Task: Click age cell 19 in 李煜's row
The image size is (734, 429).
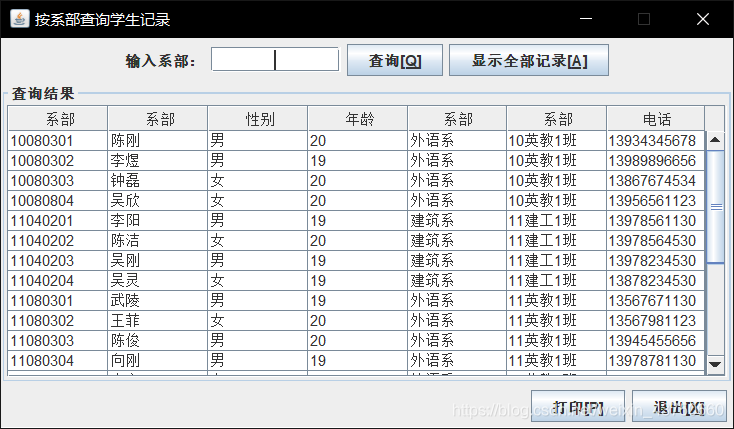Action: [x=358, y=161]
